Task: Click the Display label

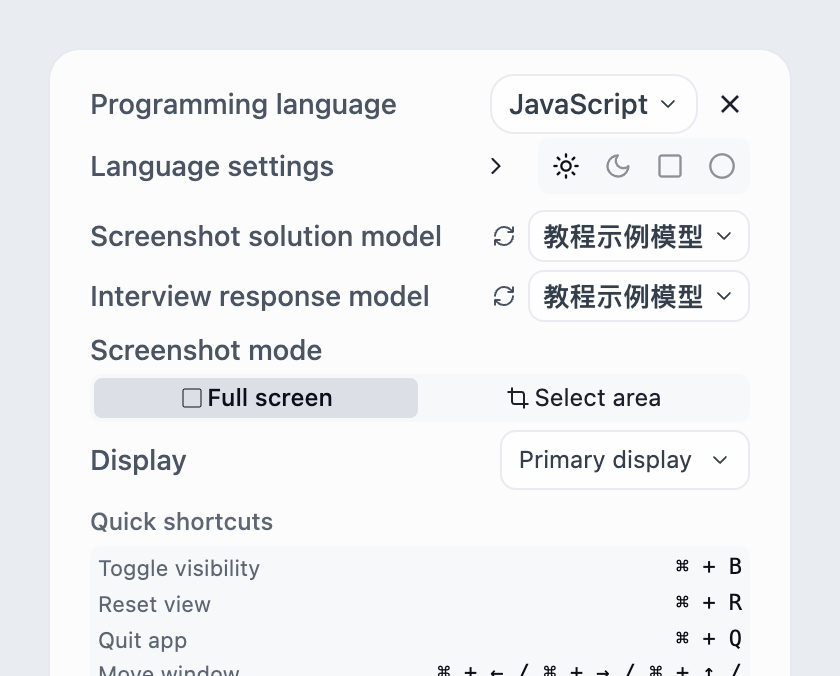Action: 138,461
